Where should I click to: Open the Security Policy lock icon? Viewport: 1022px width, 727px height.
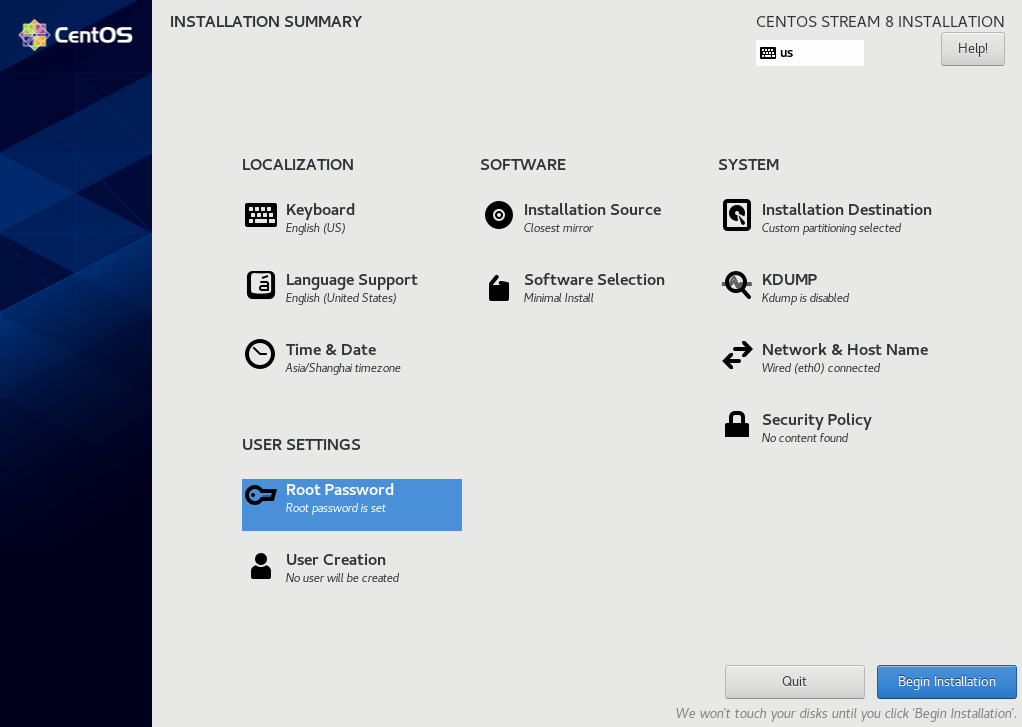[x=737, y=424]
